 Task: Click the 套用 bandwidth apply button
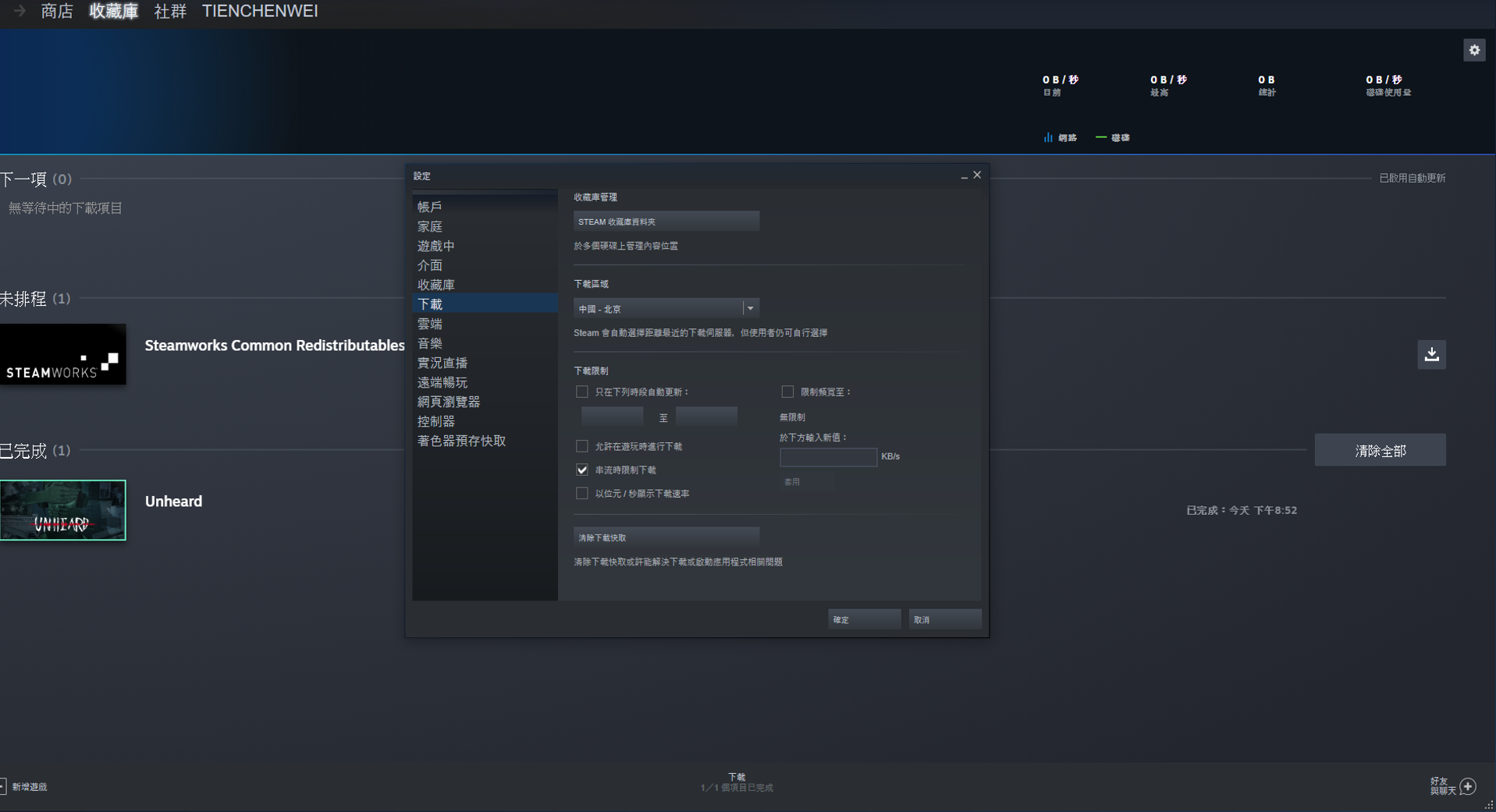(807, 482)
